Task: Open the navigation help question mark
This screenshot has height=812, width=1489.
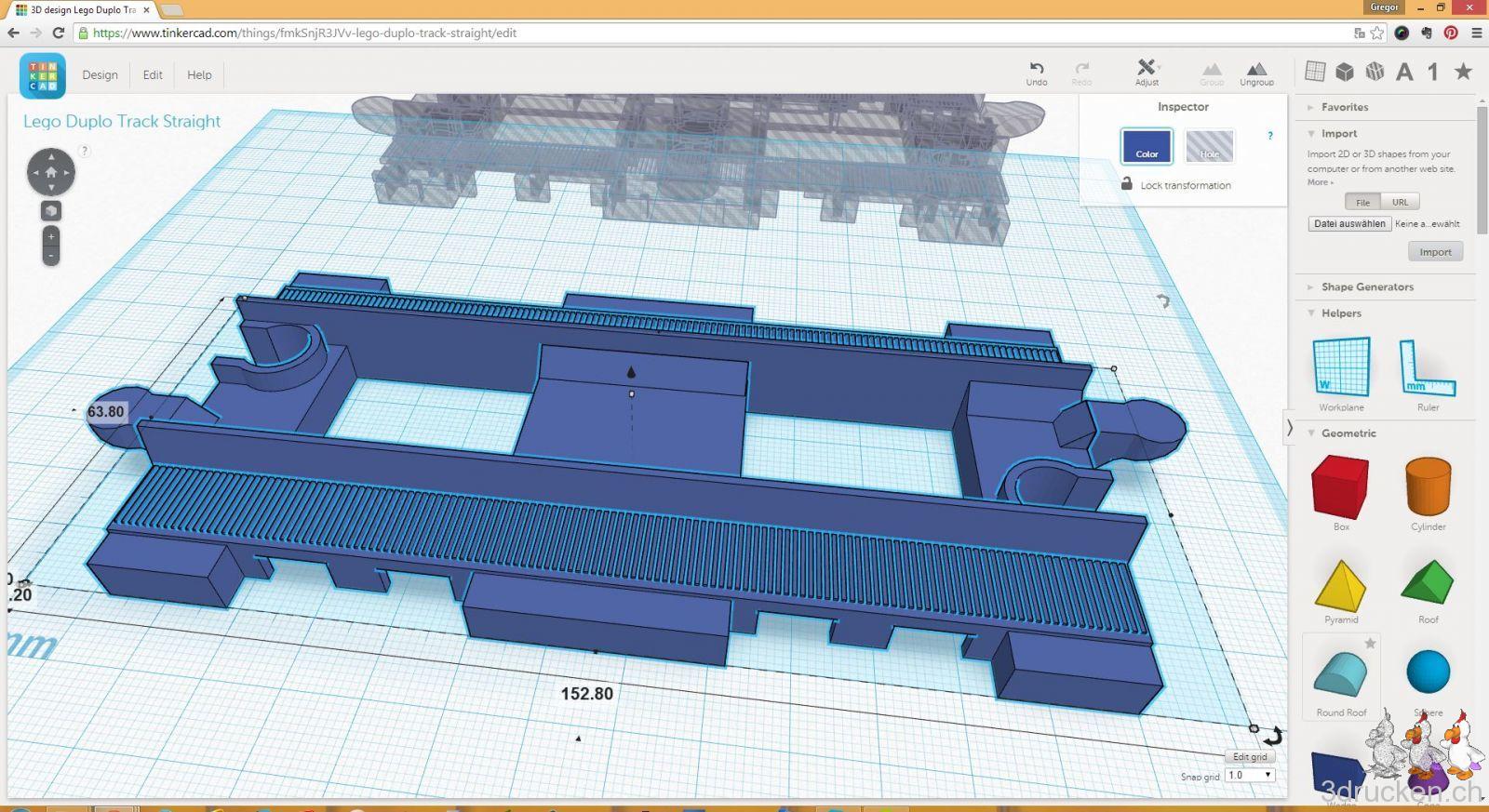Action: coord(84,151)
